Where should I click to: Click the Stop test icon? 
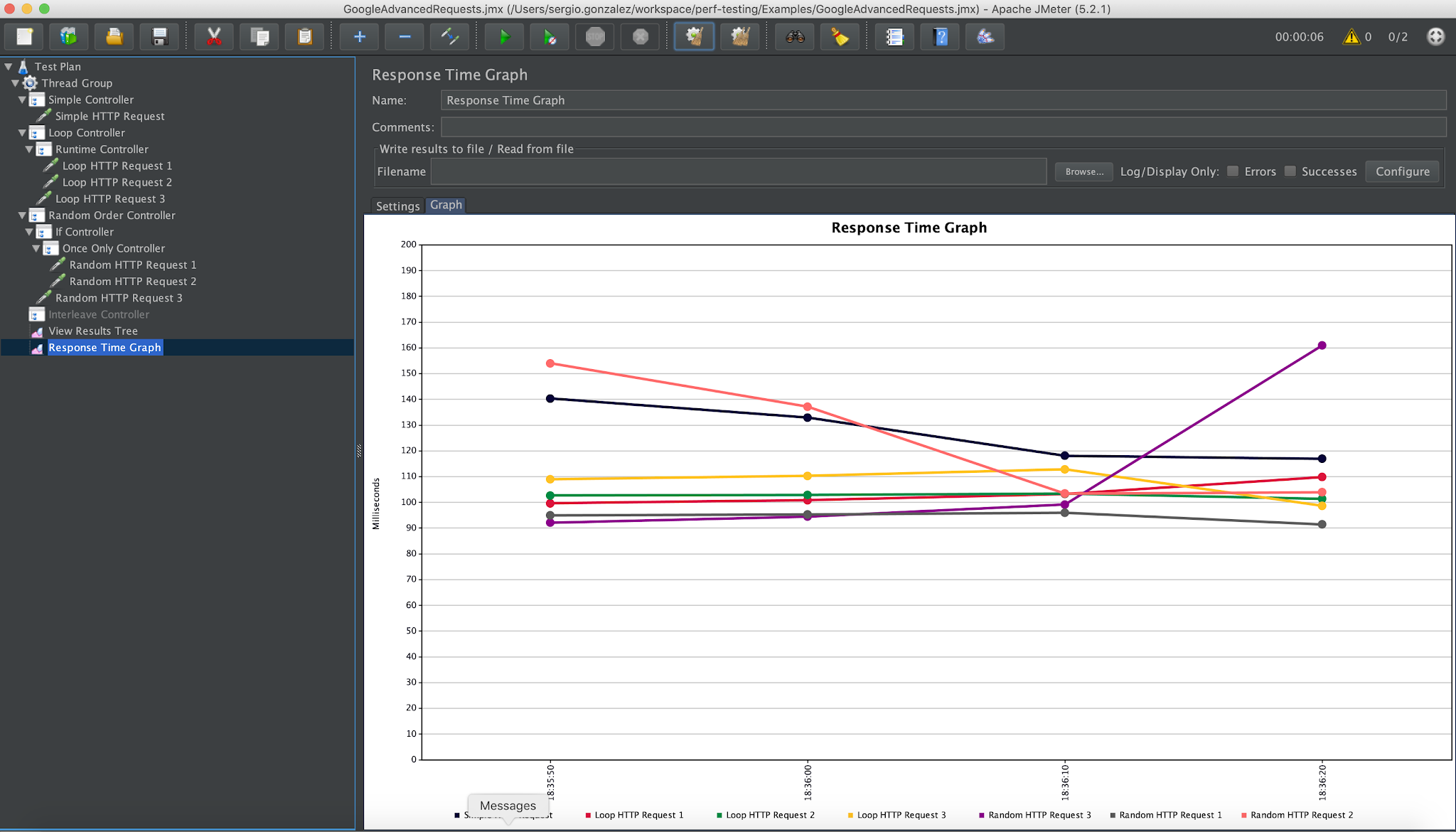[595, 36]
